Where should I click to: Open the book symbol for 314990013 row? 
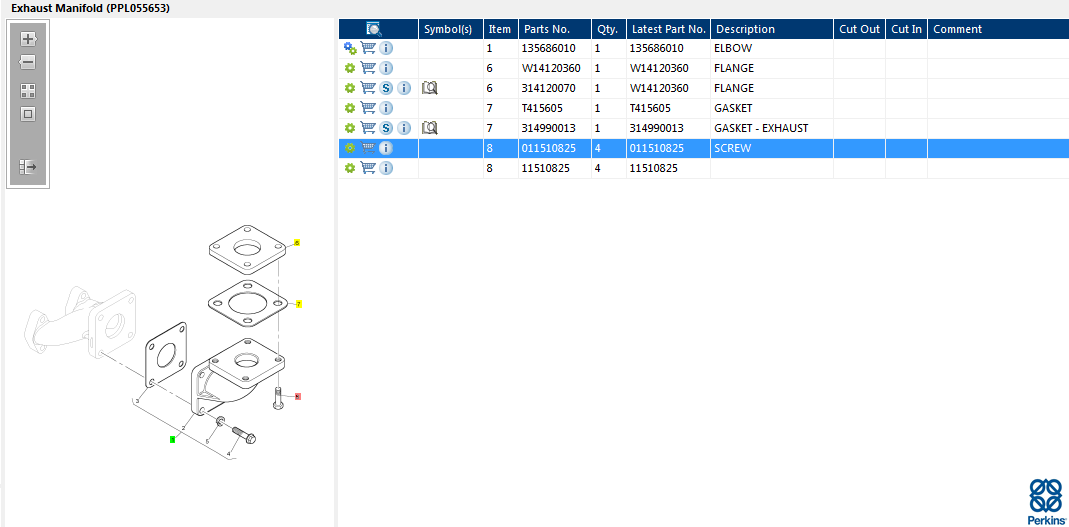click(x=430, y=127)
